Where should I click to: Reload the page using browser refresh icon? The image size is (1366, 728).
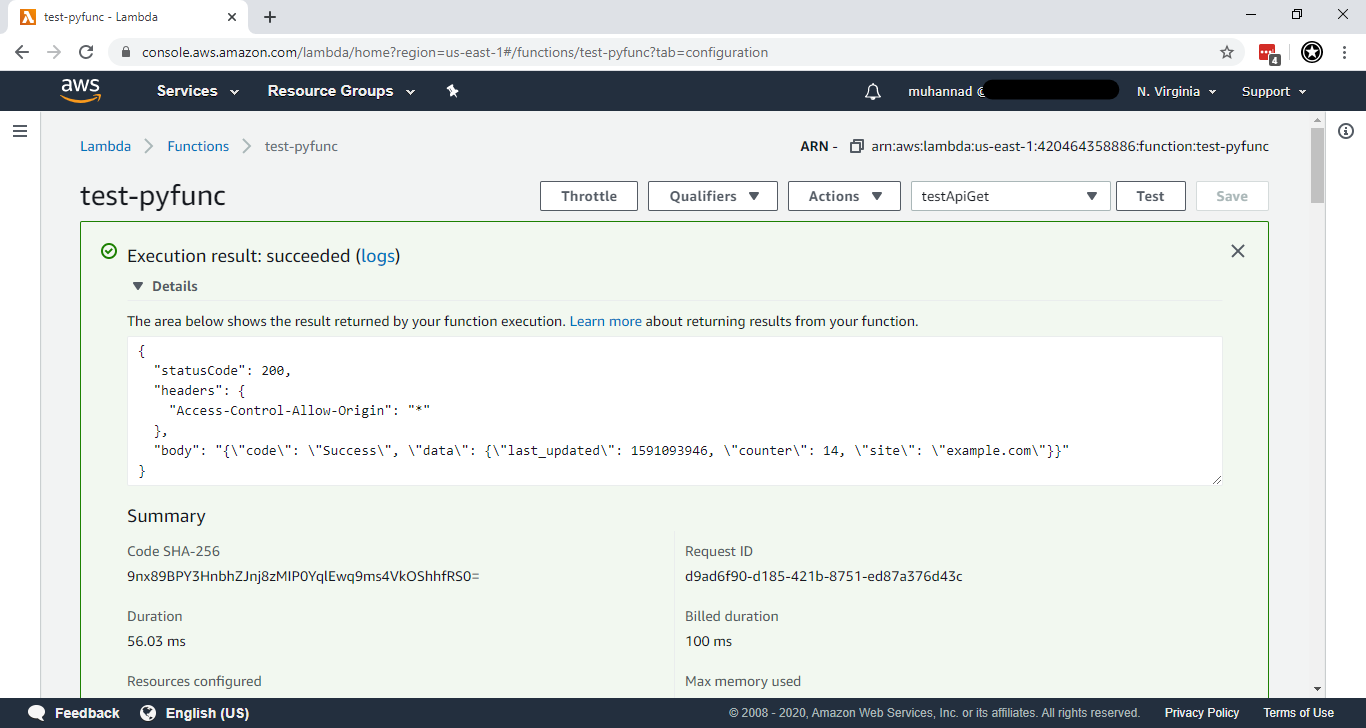pyautogui.click(x=86, y=52)
